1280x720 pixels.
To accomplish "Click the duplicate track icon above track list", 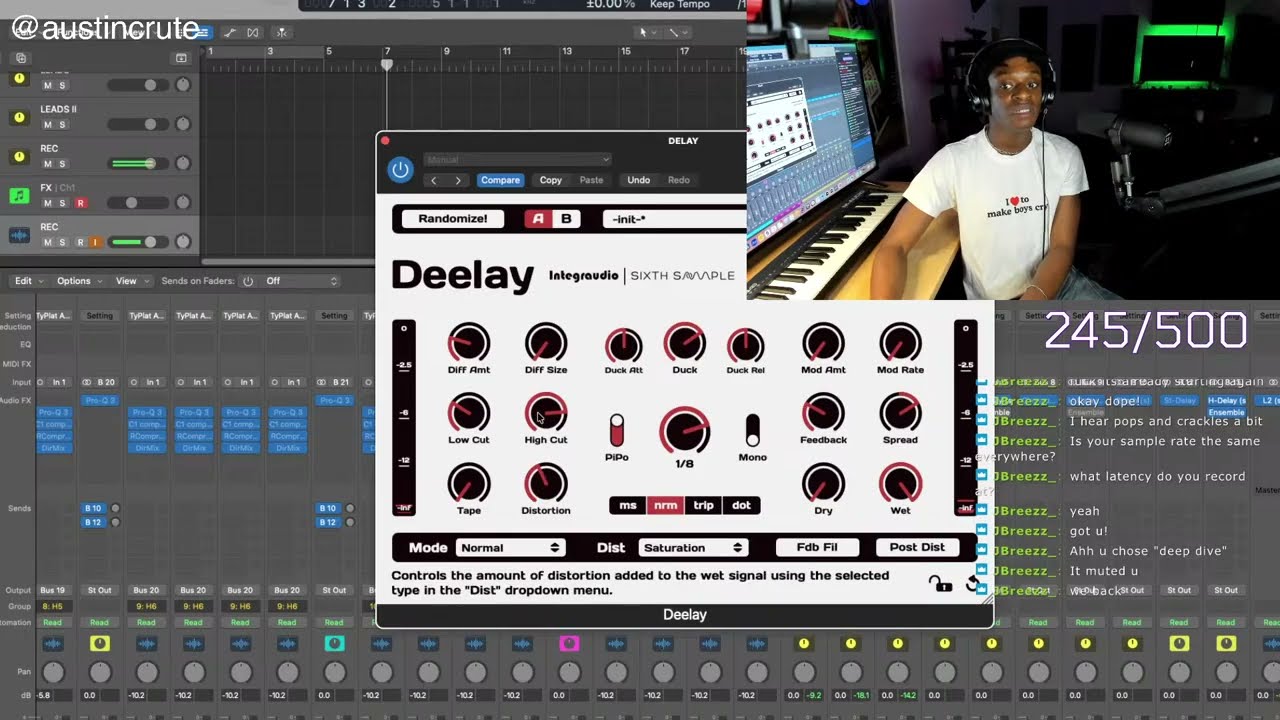I will coord(21,58).
